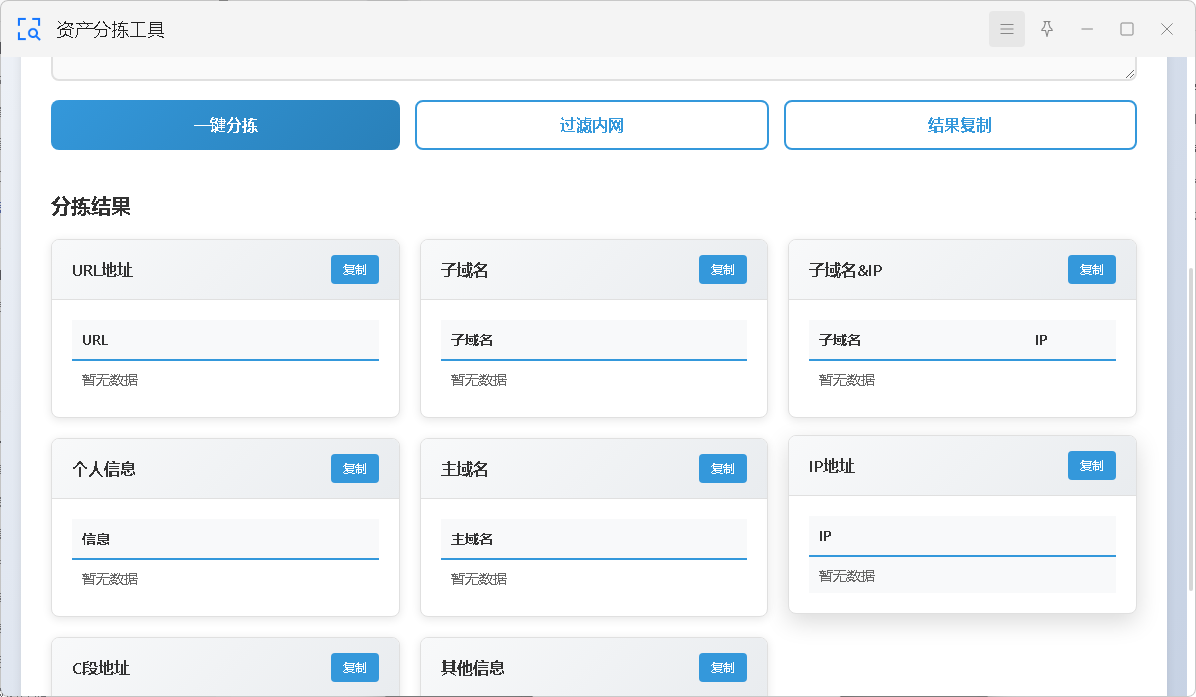Pin the window with the pushpin icon
The image size is (1196, 697).
tap(1047, 29)
